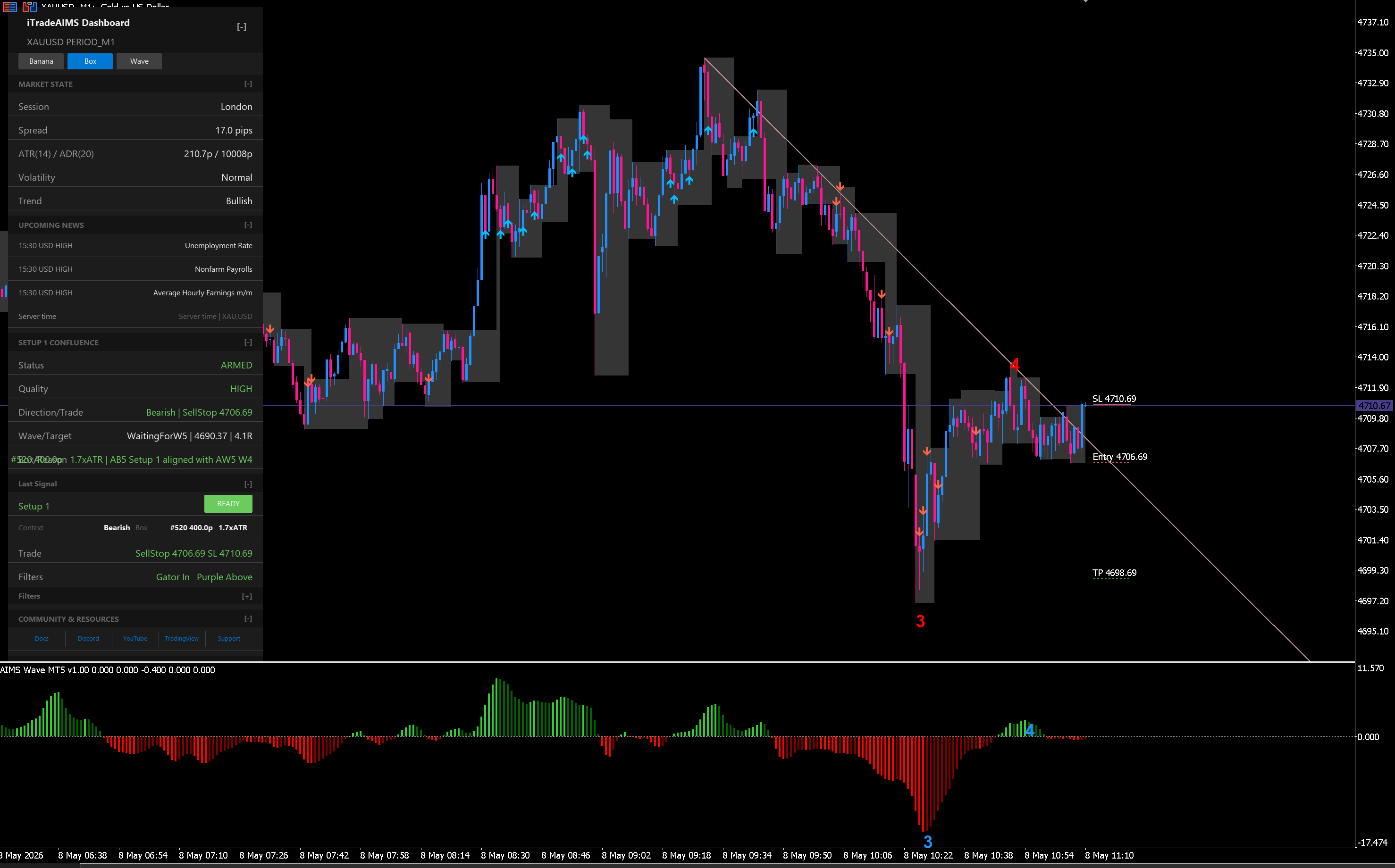
Task: Select the Box tab
Action: [x=90, y=61]
